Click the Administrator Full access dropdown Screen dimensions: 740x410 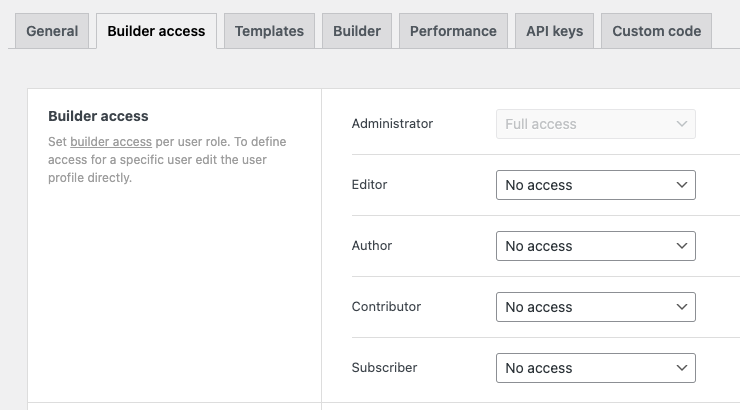click(596, 124)
